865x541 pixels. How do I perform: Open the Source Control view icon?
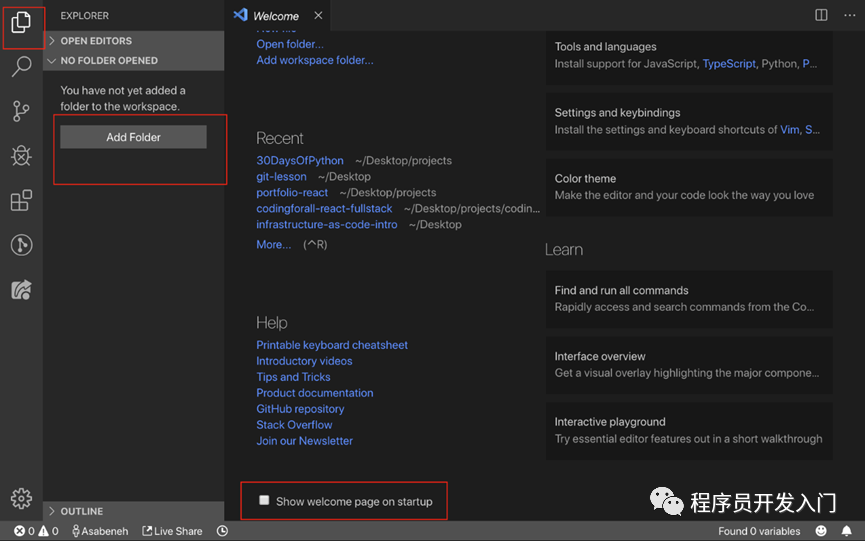[x=21, y=111]
